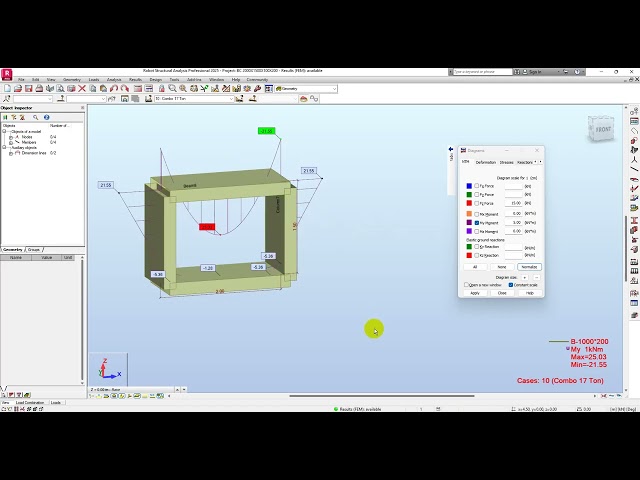Expand the Members tree item
The height and width of the screenshot is (480, 640).
(11, 142)
